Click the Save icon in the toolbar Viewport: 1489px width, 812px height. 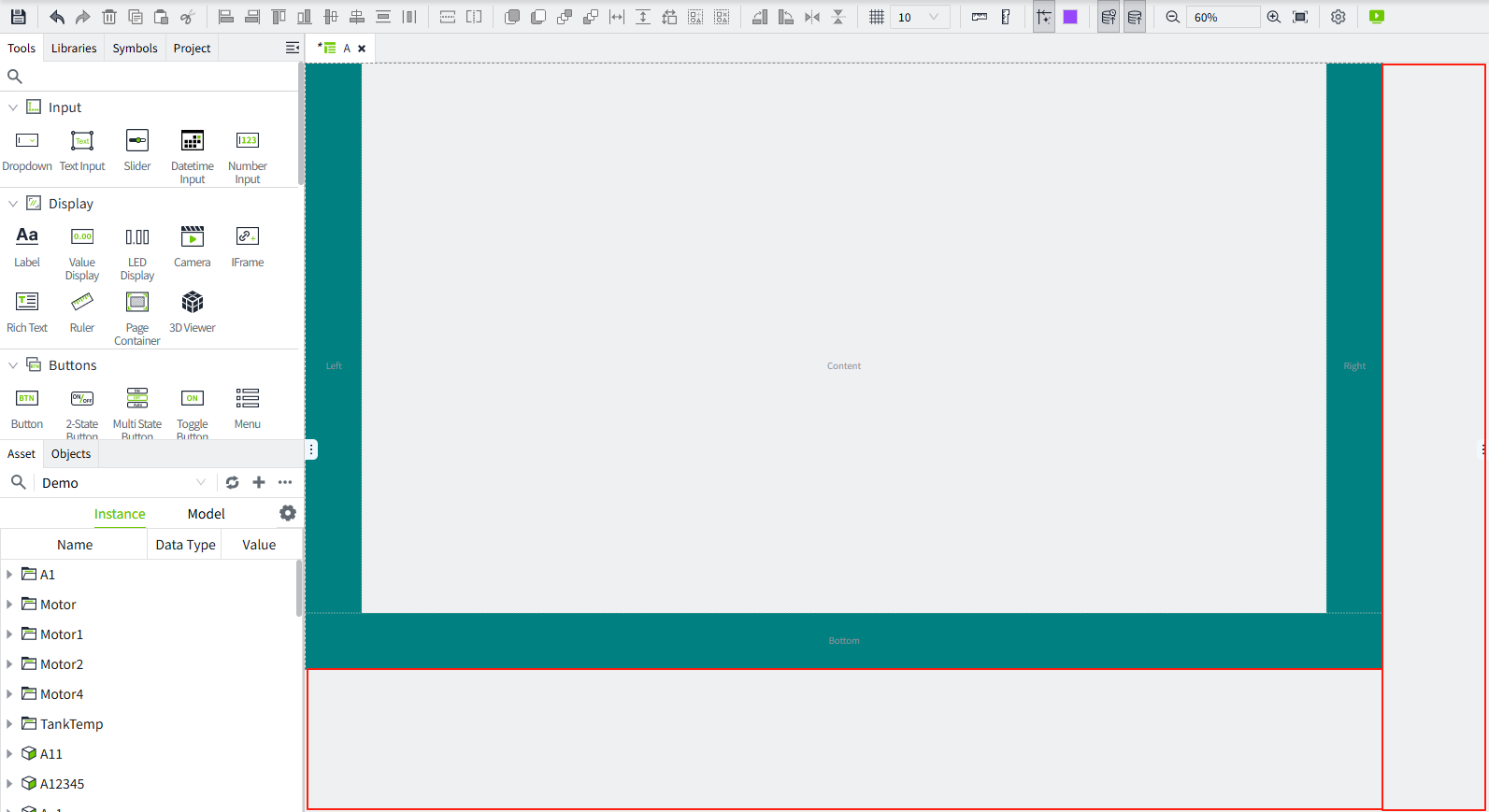tap(18, 17)
